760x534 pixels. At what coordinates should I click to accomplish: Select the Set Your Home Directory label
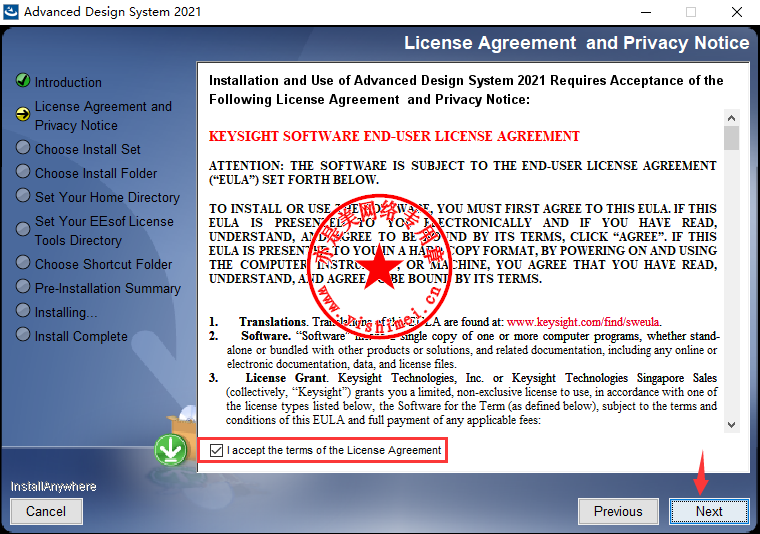click(107, 197)
